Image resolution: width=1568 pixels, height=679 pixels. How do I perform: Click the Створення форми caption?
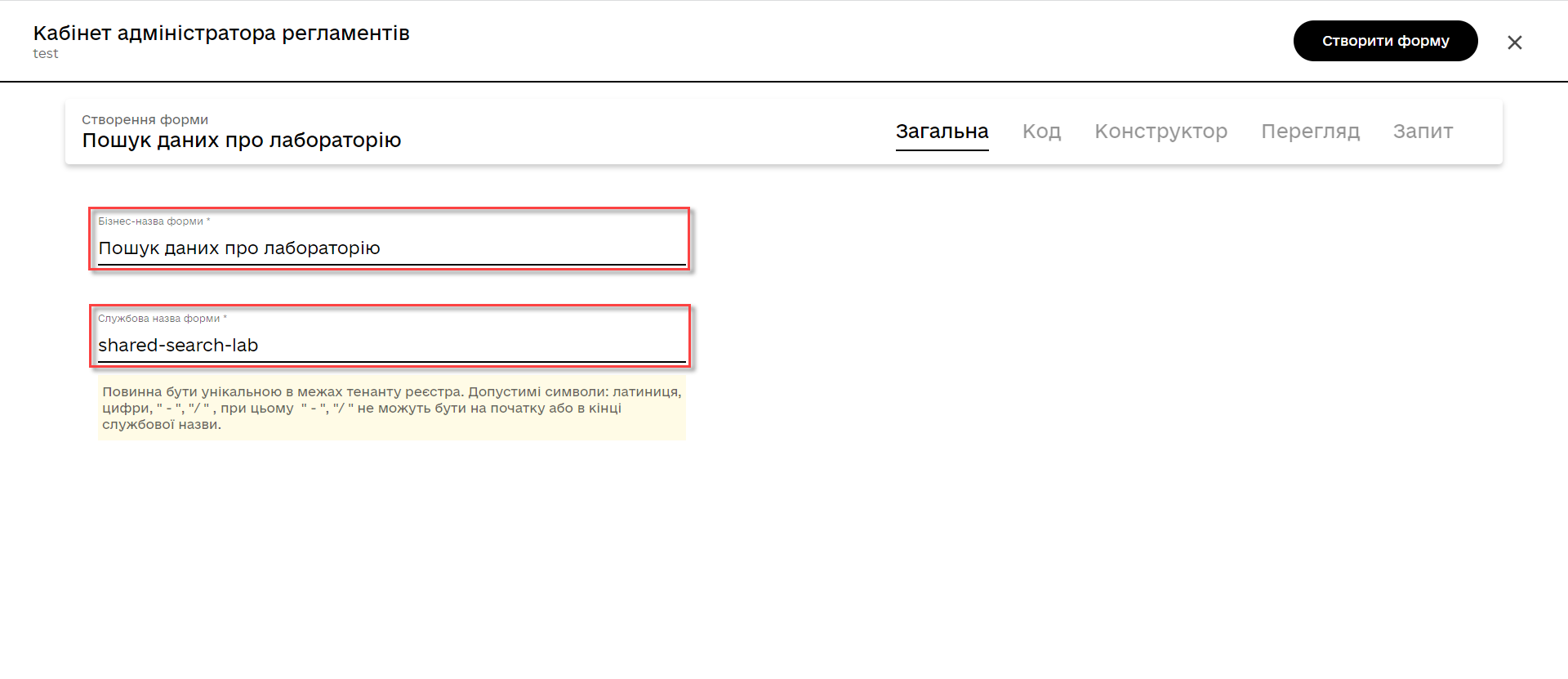pos(145,120)
